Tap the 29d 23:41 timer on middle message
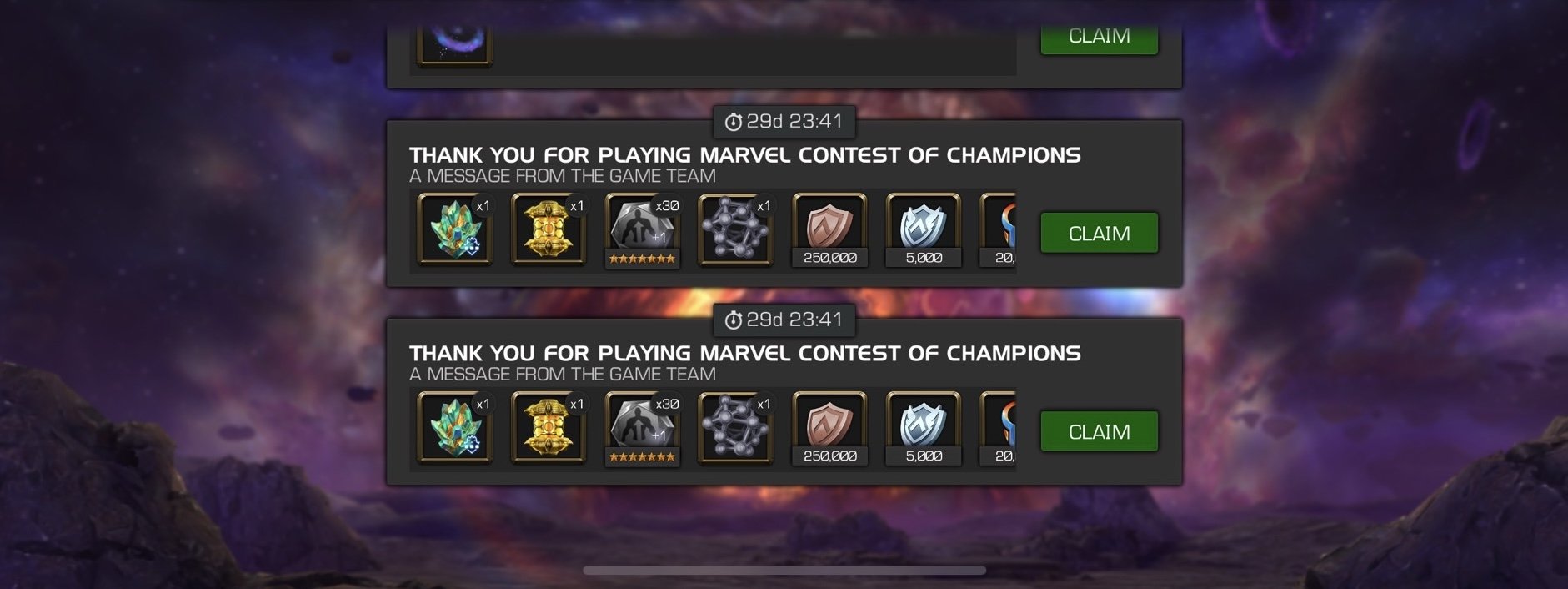The width and height of the screenshot is (1568, 589). (784, 122)
